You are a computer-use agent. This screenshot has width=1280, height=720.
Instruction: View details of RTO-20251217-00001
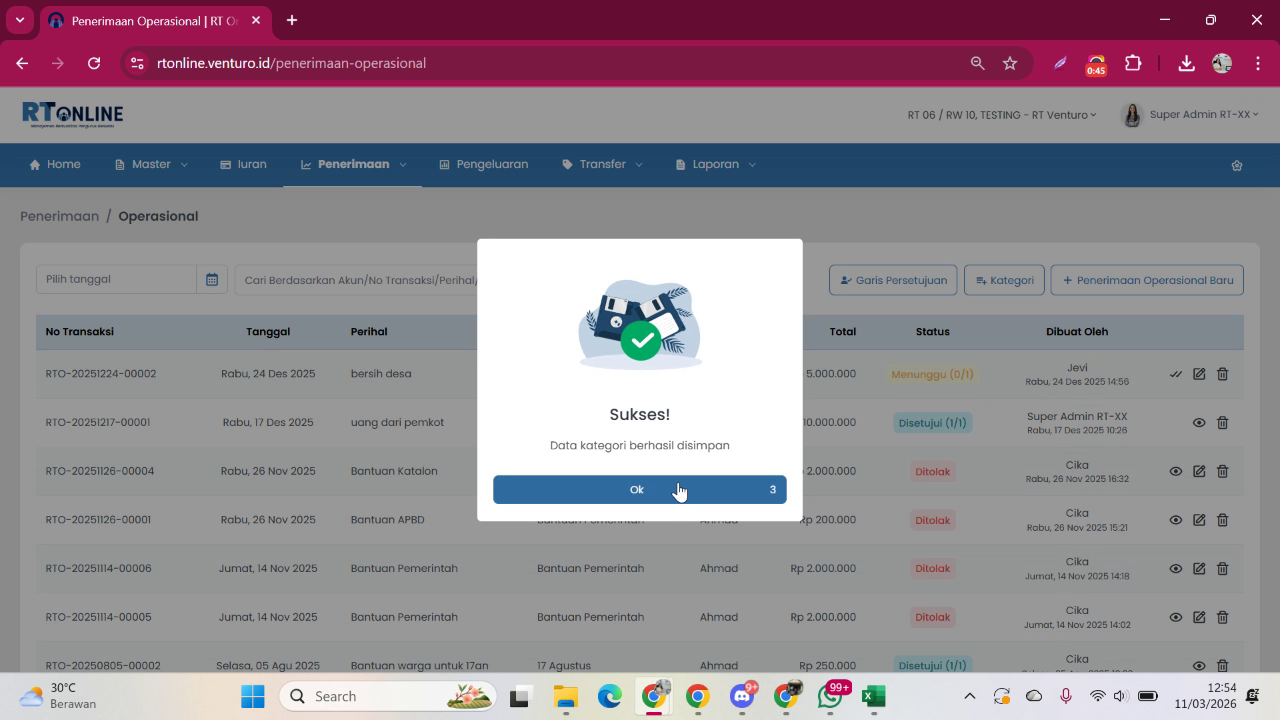click(x=1199, y=423)
